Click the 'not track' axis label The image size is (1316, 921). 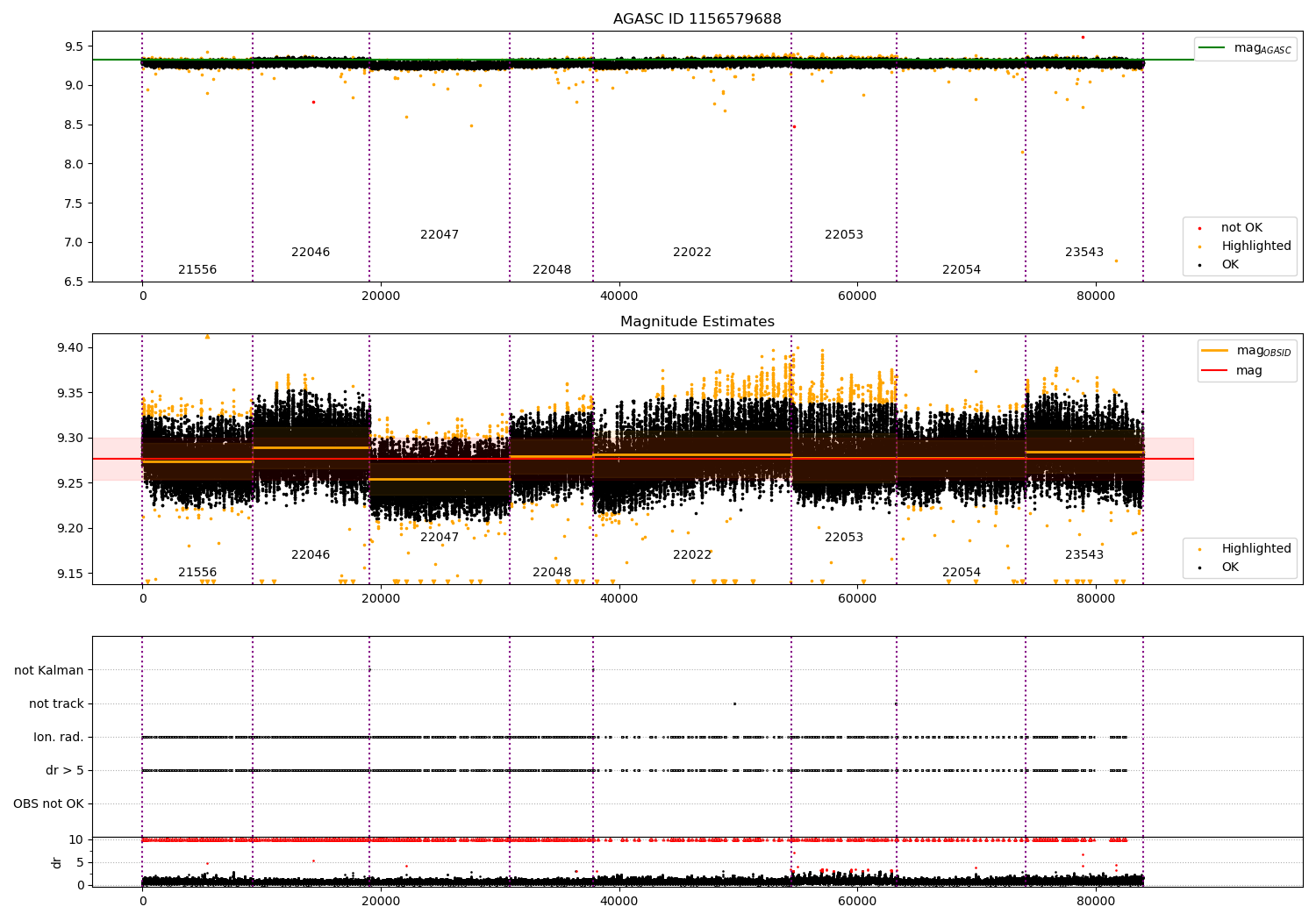click(x=56, y=703)
